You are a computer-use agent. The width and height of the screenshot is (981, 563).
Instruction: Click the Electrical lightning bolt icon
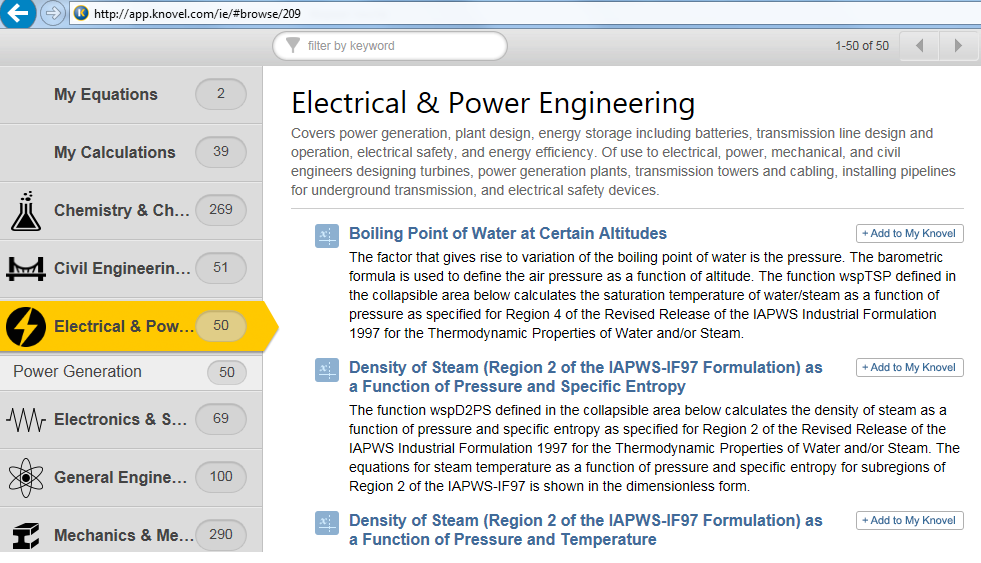pyautogui.click(x=26, y=327)
